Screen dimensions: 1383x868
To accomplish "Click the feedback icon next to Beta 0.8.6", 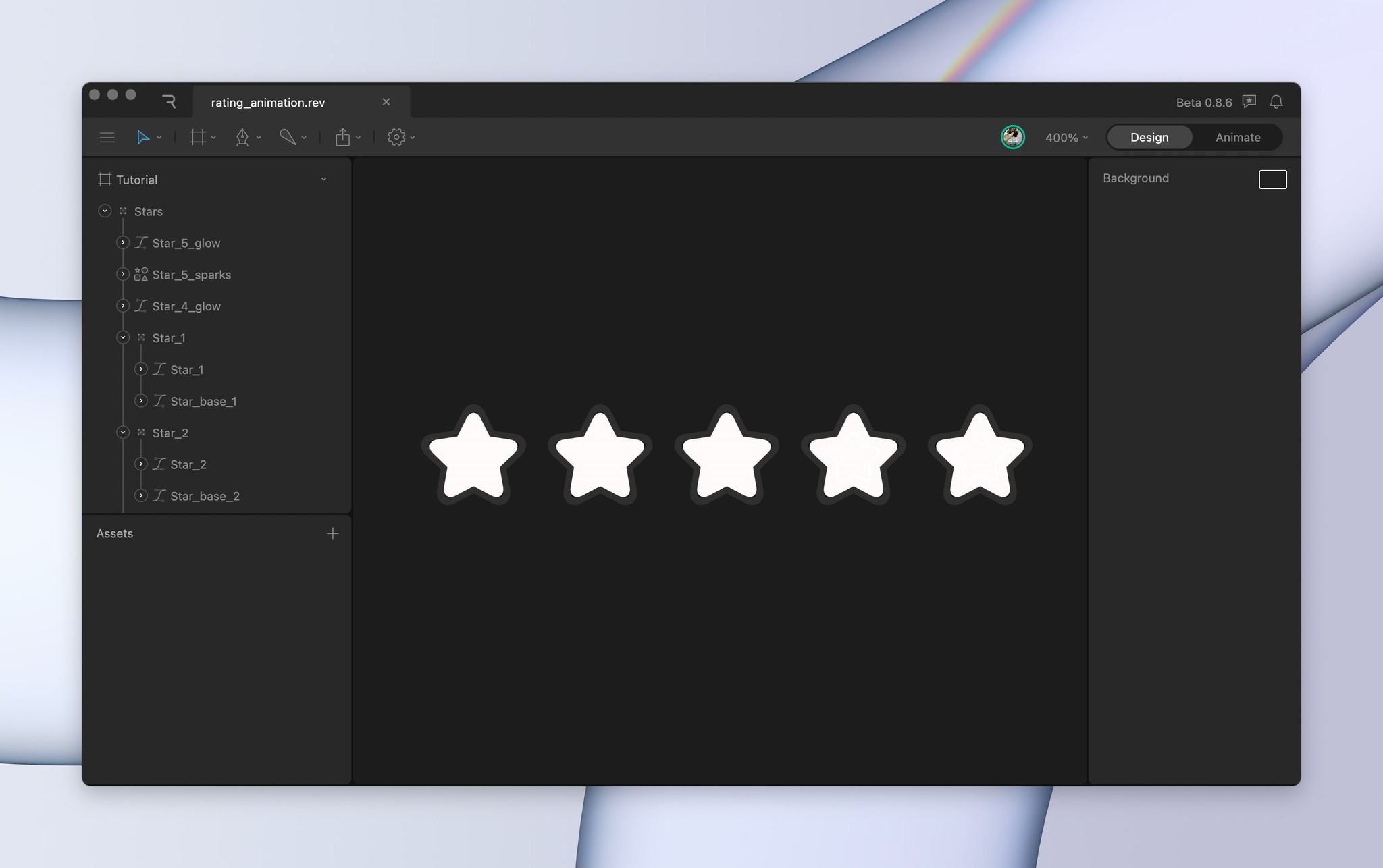I will (1249, 102).
